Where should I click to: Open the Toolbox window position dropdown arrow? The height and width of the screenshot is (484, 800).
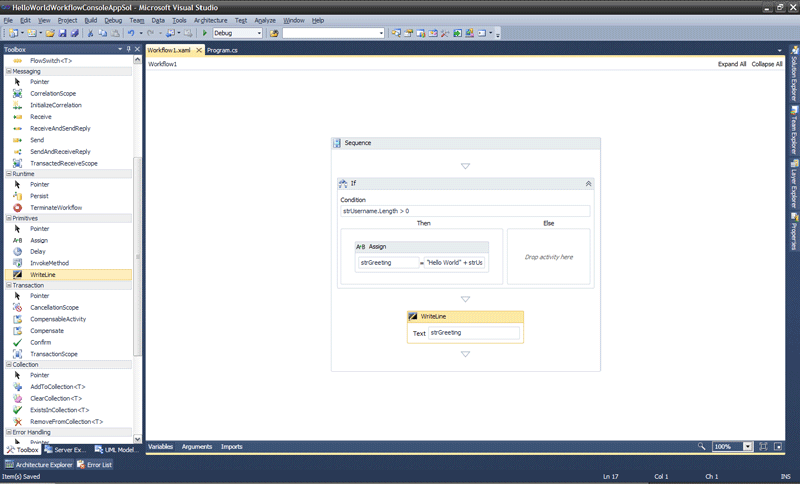120,49
